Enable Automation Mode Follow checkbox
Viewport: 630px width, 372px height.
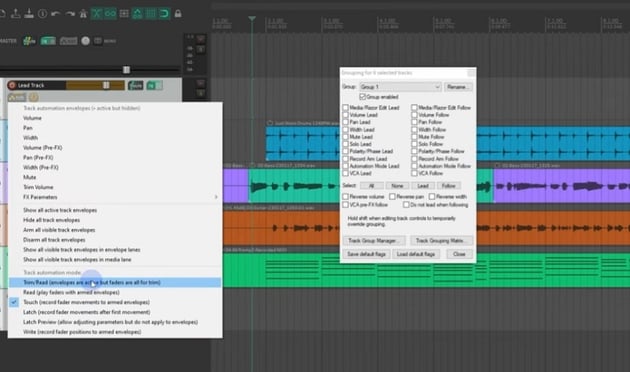[414, 166]
